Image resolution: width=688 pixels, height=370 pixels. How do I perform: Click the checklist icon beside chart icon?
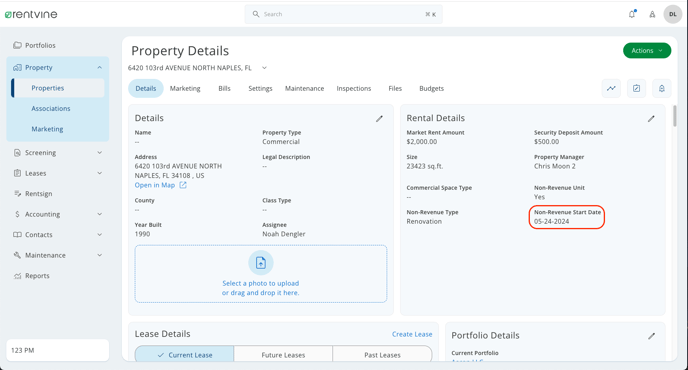tap(636, 88)
